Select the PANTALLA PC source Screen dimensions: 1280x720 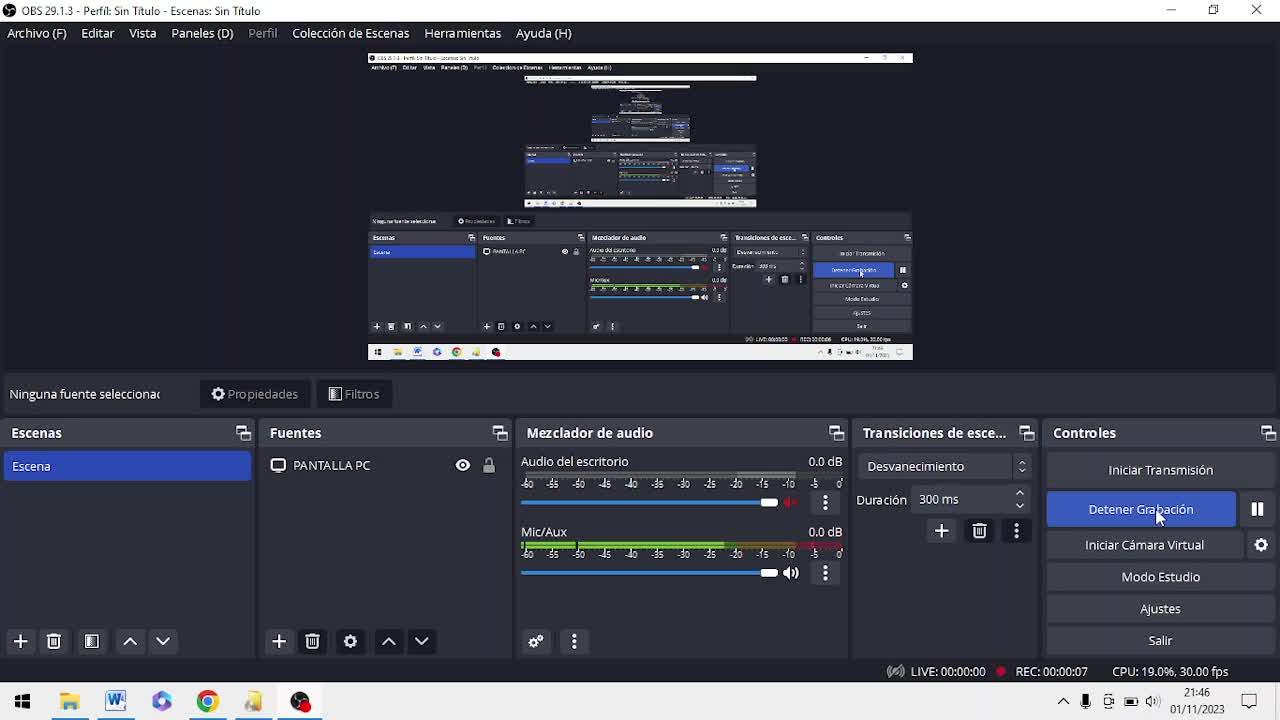[x=331, y=465]
